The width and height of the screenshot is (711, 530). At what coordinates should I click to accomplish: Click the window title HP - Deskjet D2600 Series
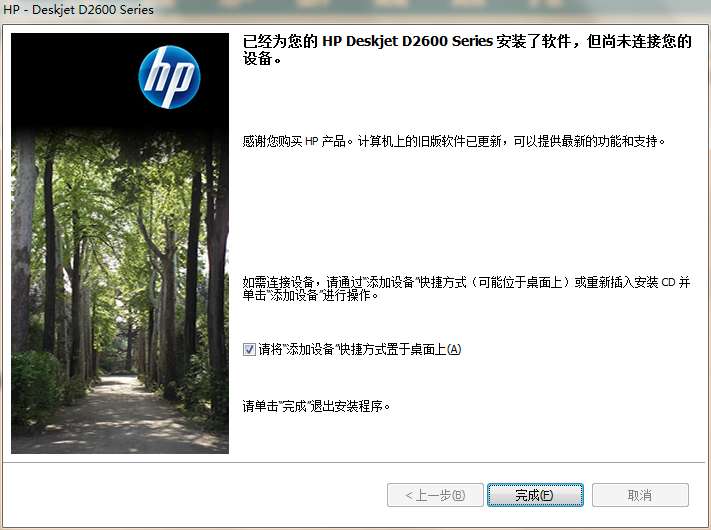pyautogui.click(x=78, y=10)
